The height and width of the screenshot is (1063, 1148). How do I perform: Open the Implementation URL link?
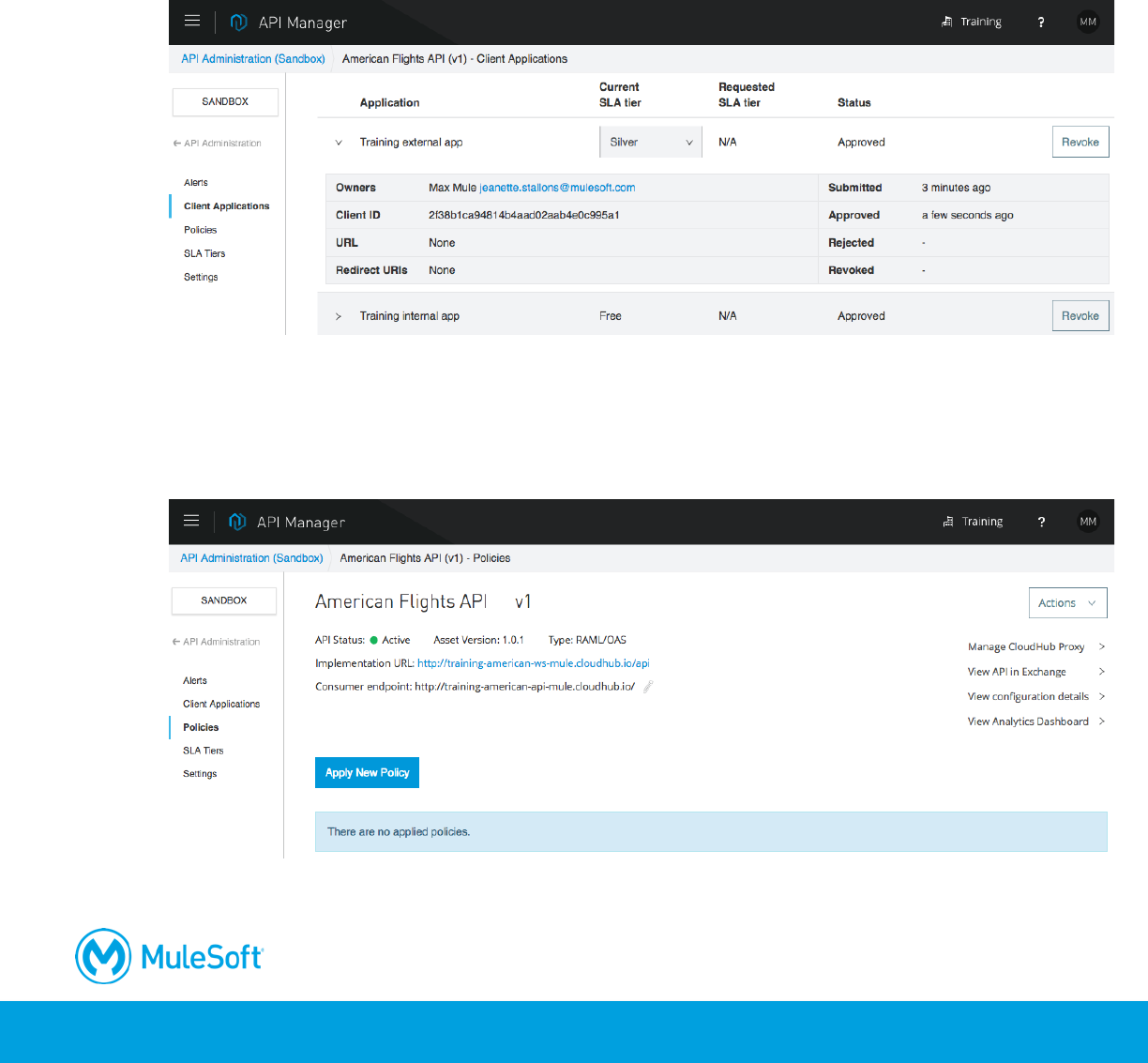533,663
